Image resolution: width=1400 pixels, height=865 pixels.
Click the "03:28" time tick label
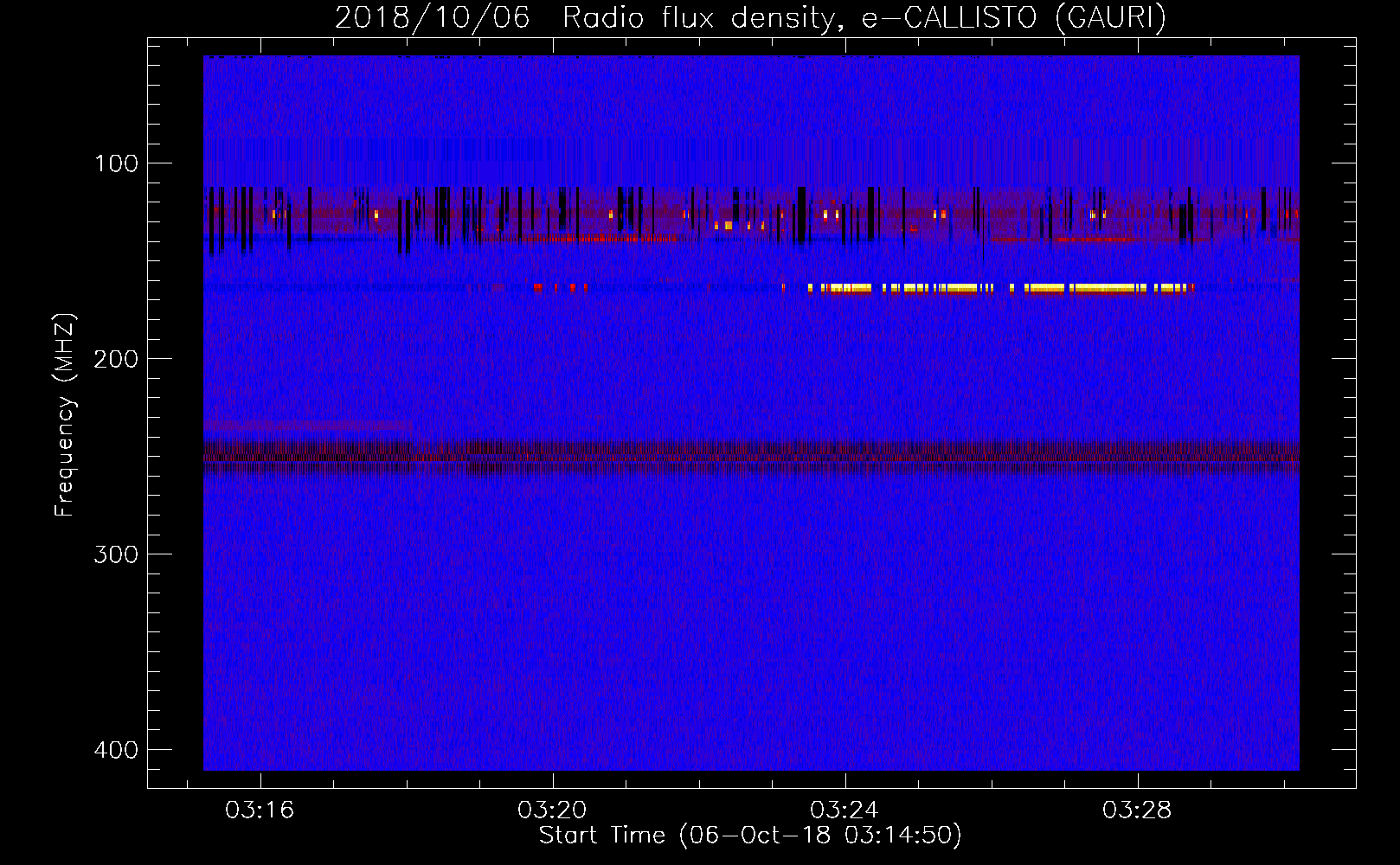[1137, 811]
